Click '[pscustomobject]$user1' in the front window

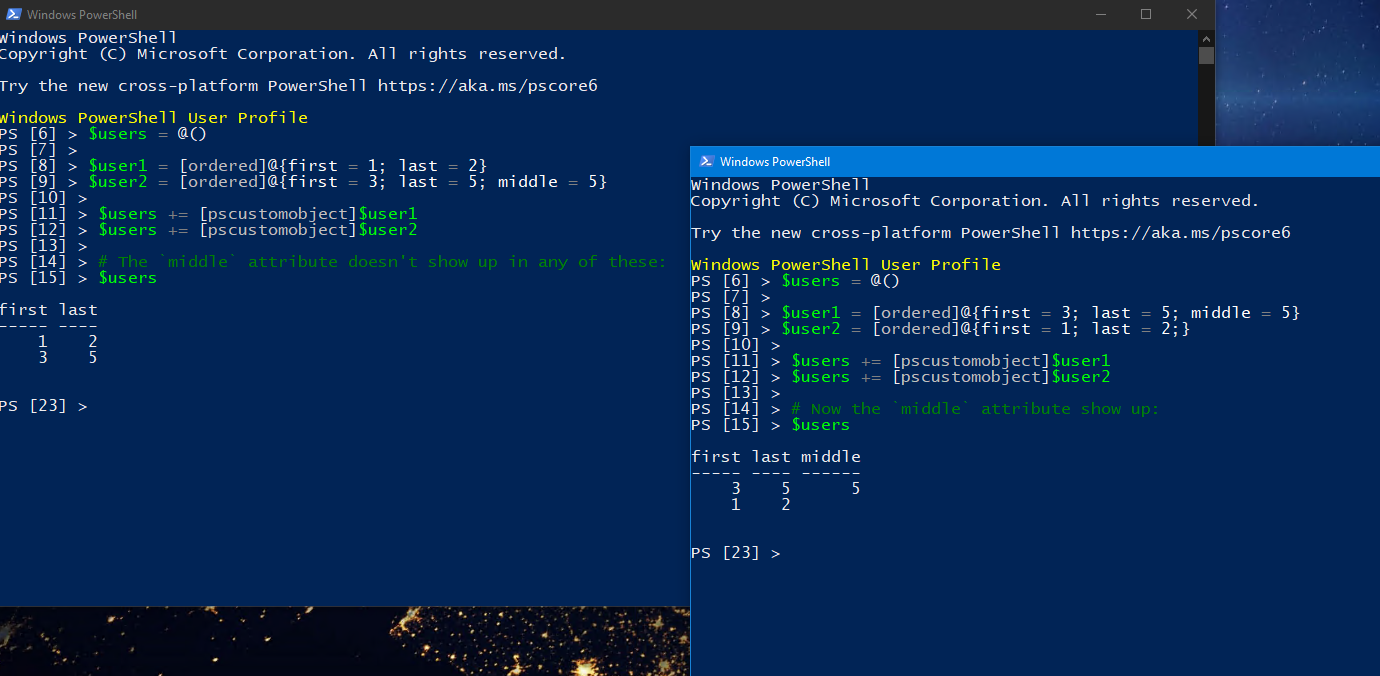point(1001,361)
